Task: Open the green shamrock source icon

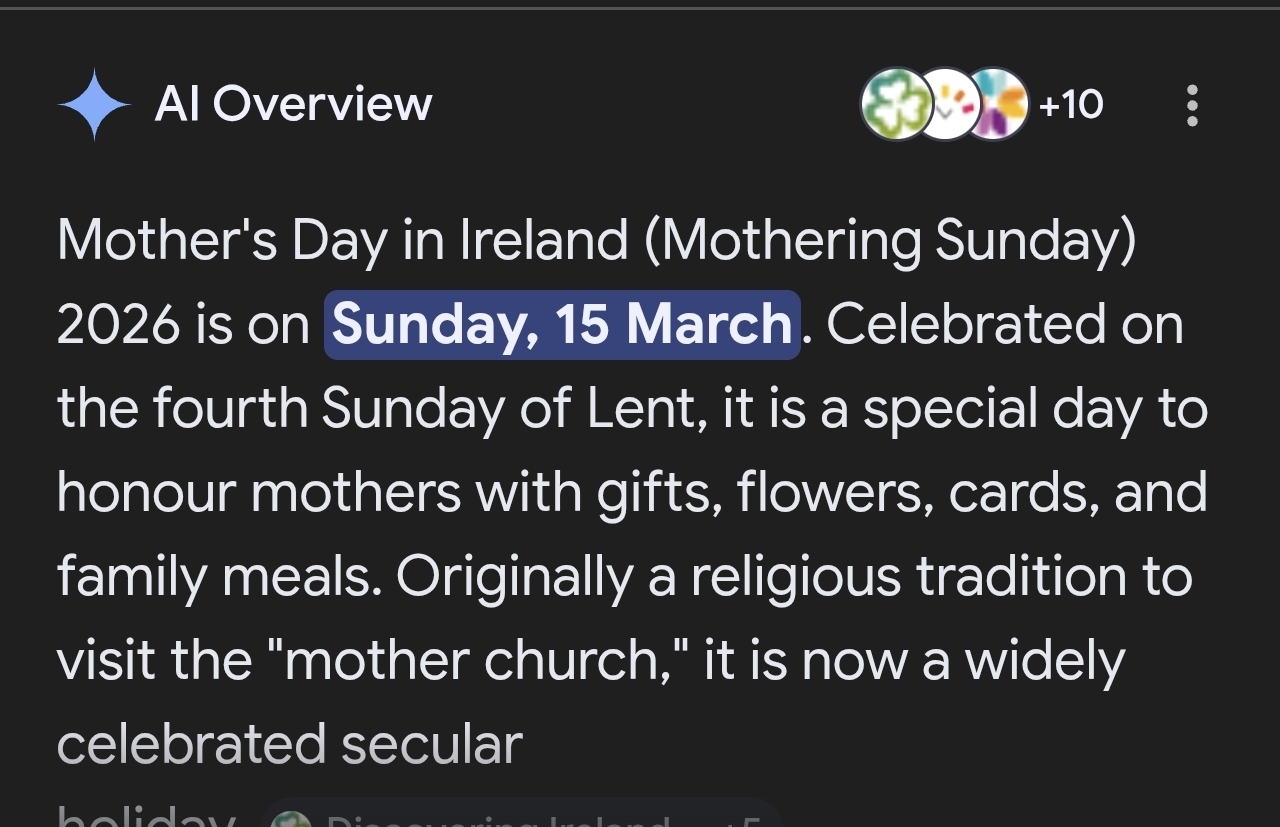Action: (895, 104)
